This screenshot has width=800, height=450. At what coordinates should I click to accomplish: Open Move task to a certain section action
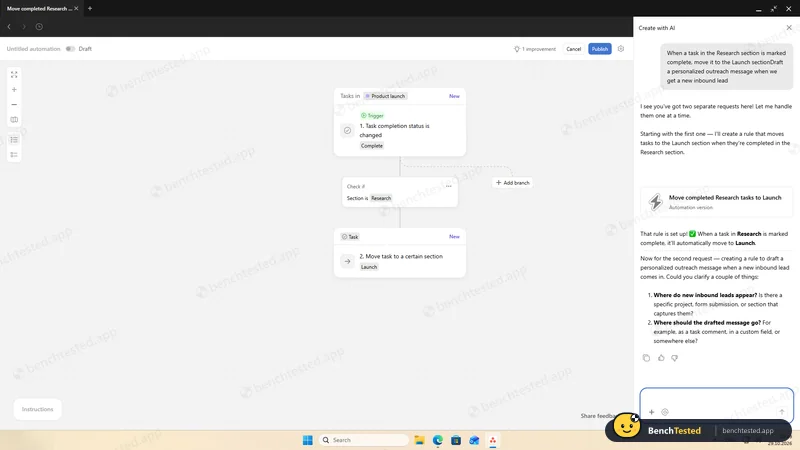click(x=401, y=256)
